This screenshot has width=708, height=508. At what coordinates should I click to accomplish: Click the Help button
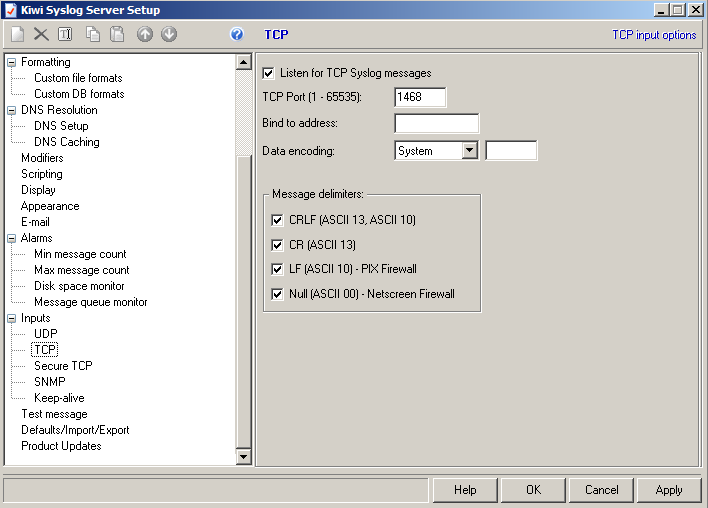point(465,490)
